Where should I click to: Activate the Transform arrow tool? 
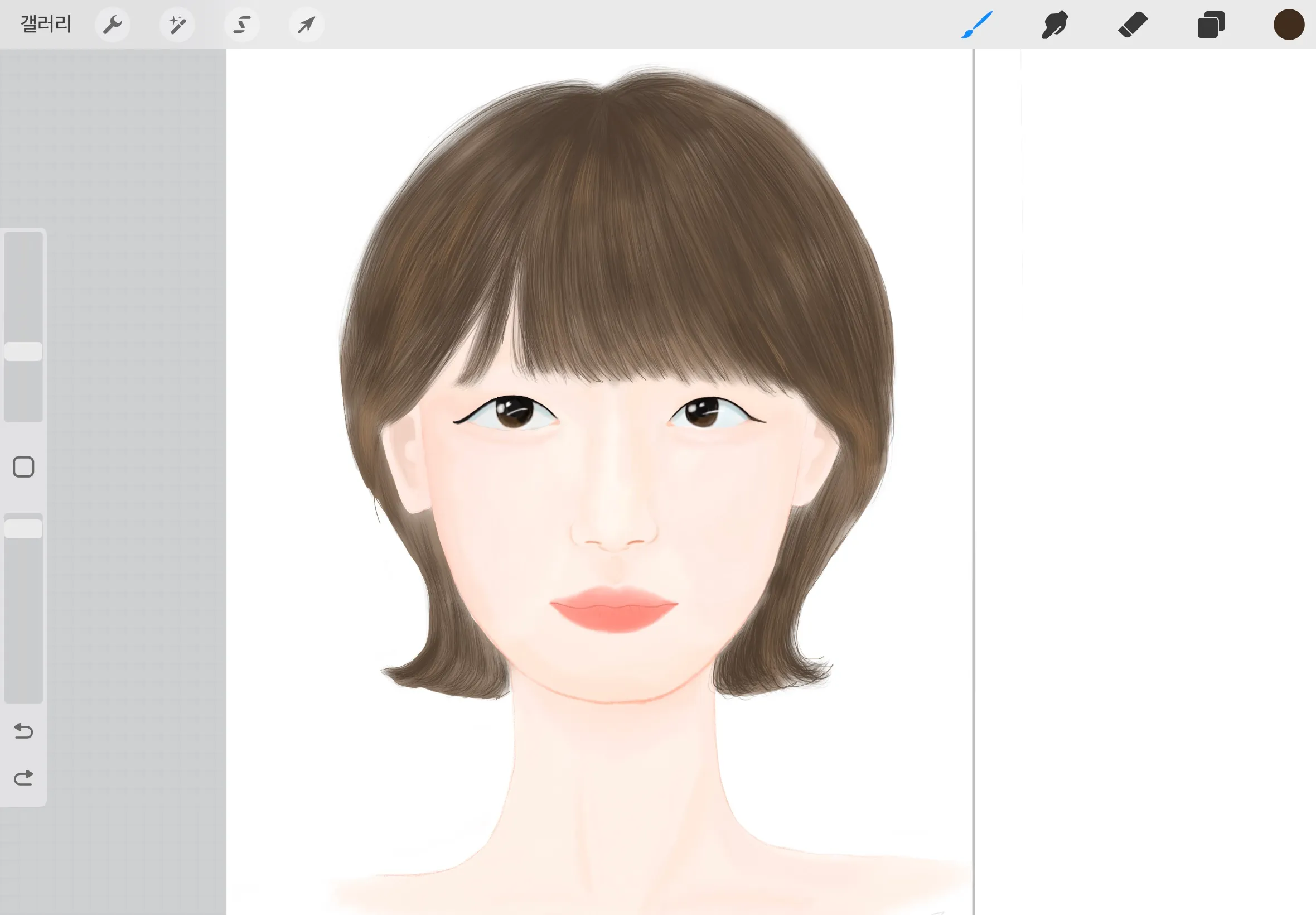(307, 25)
